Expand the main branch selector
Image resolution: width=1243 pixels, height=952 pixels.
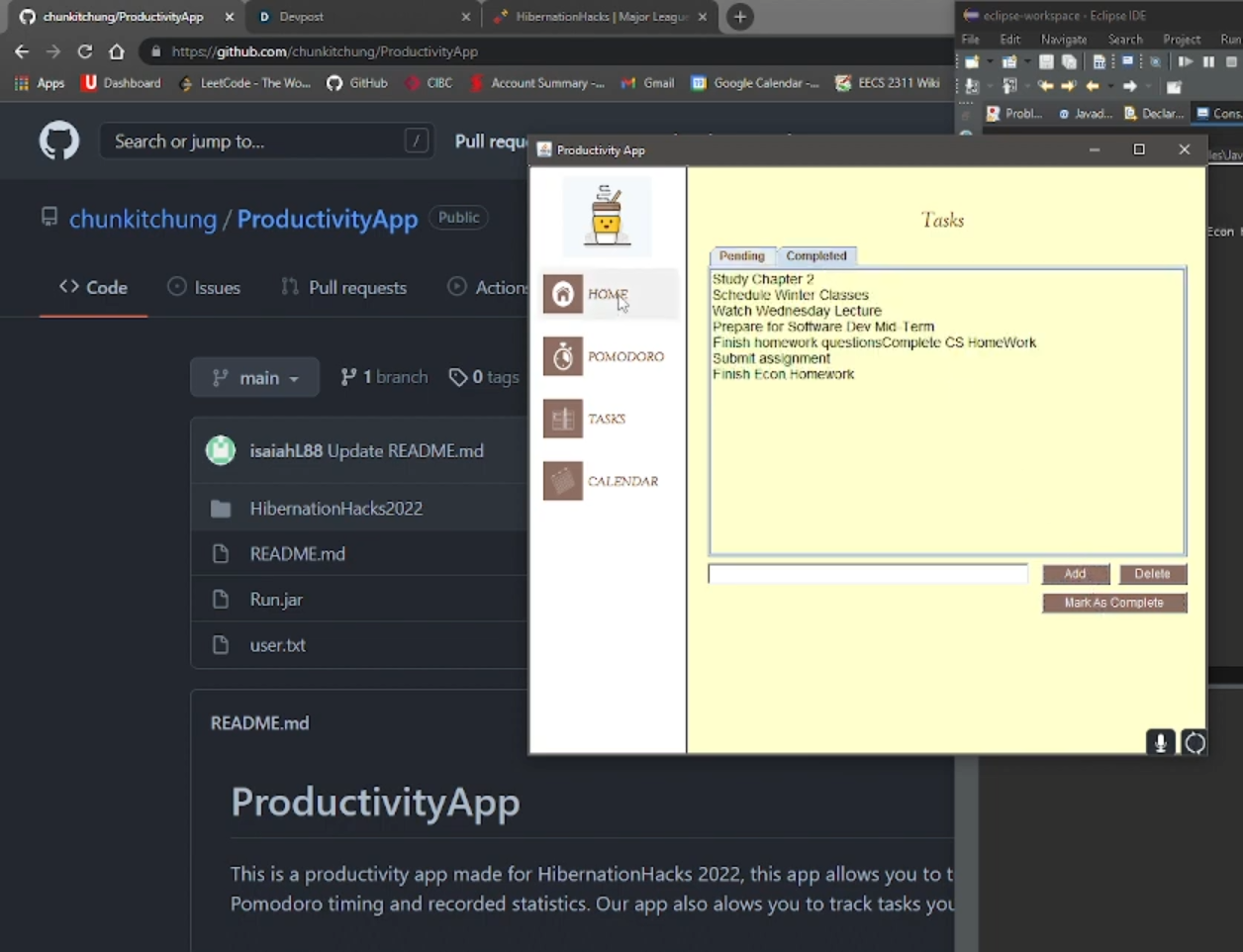click(x=254, y=377)
